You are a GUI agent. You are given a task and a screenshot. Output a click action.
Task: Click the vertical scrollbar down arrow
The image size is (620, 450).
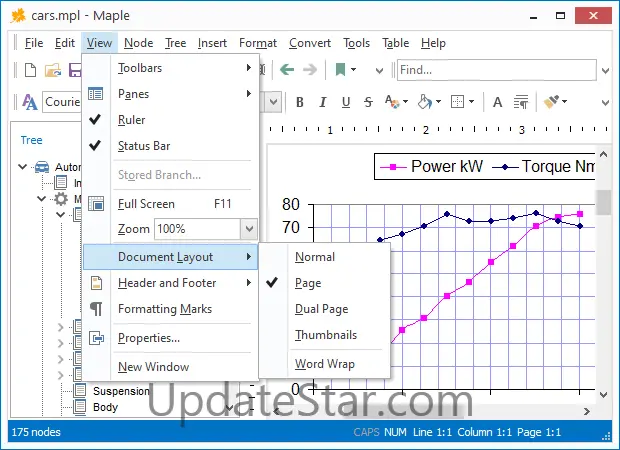(603, 394)
